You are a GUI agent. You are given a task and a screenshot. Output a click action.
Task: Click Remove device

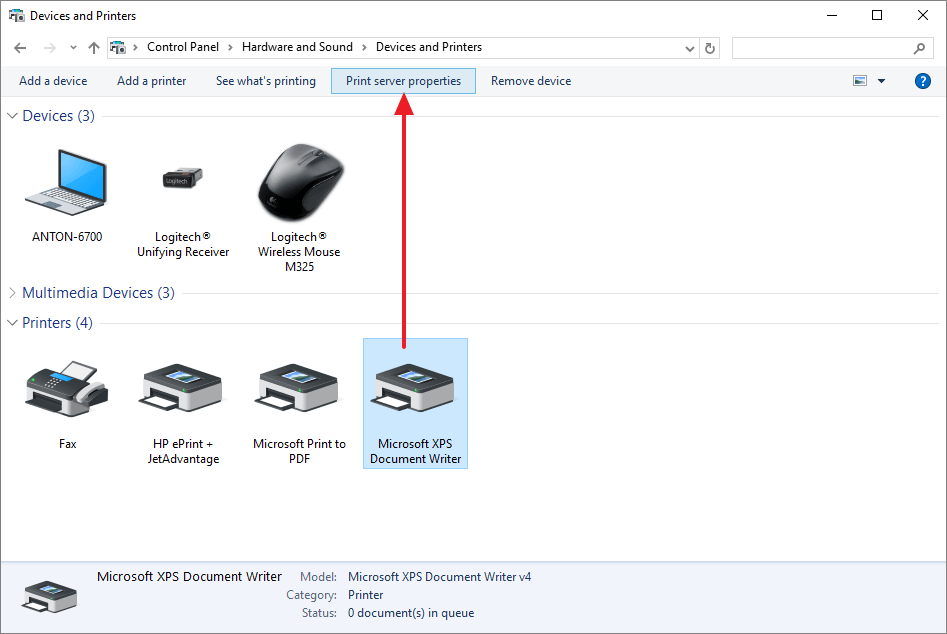pyautogui.click(x=531, y=81)
